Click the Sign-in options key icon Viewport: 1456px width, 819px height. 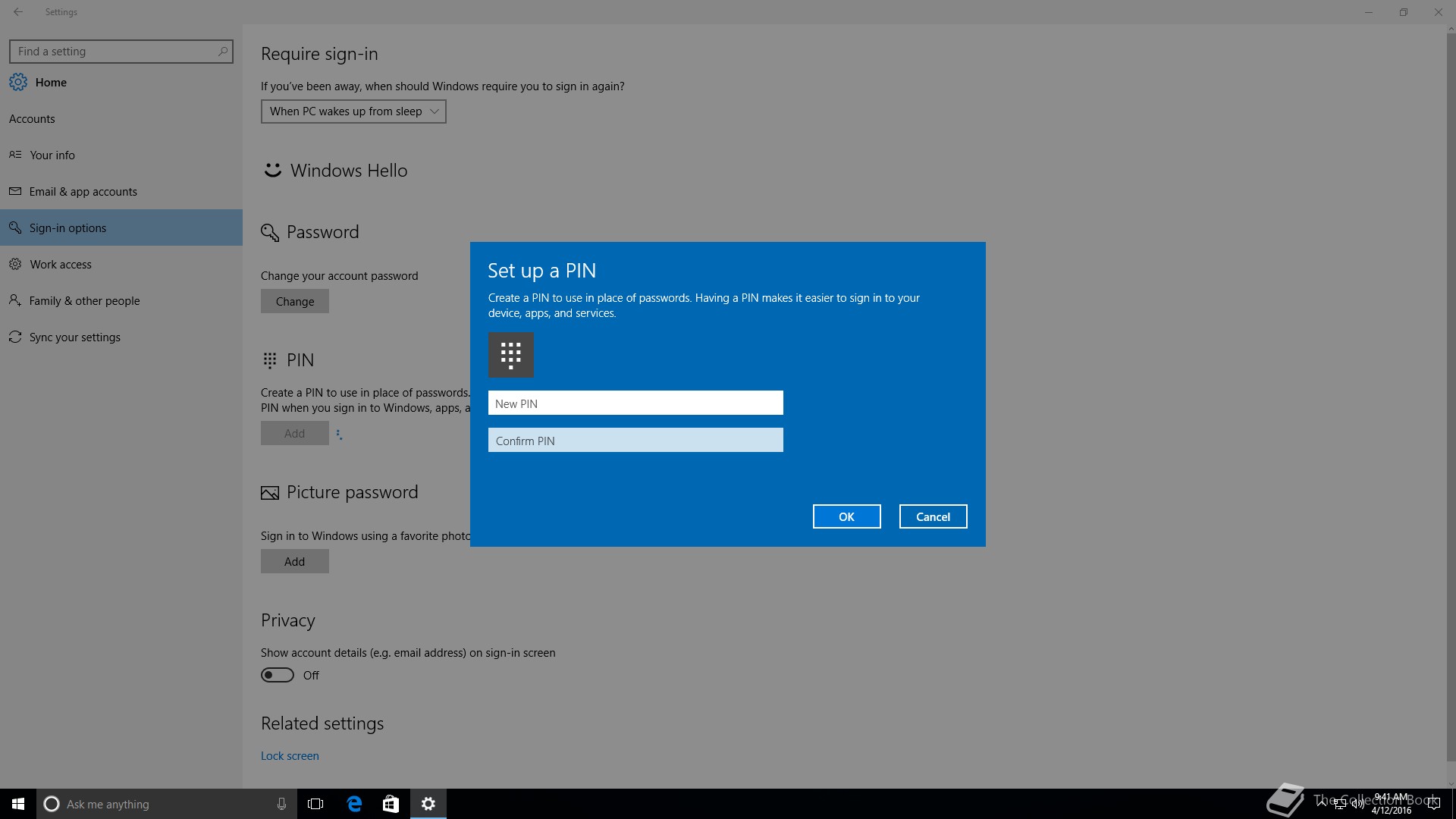click(15, 227)
